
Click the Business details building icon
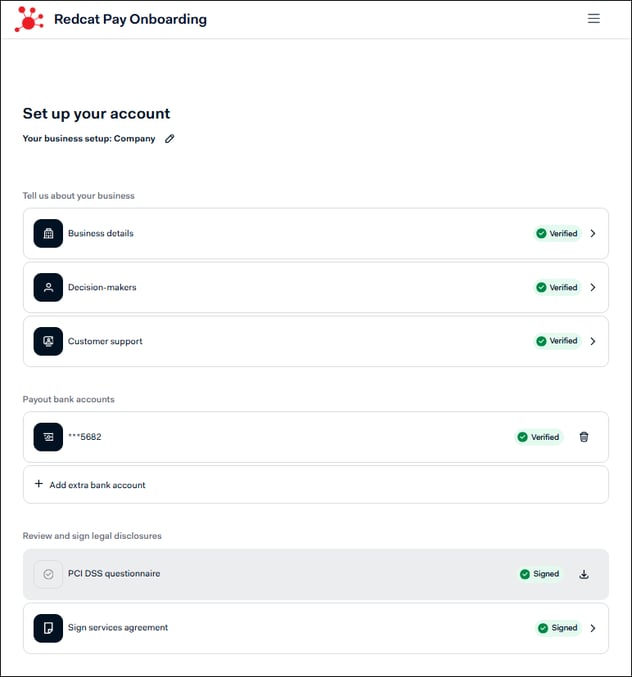click(48, 233)
